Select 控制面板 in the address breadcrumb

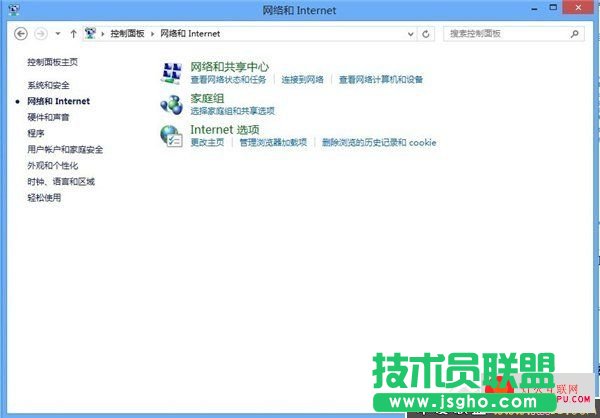click(127, 34)
